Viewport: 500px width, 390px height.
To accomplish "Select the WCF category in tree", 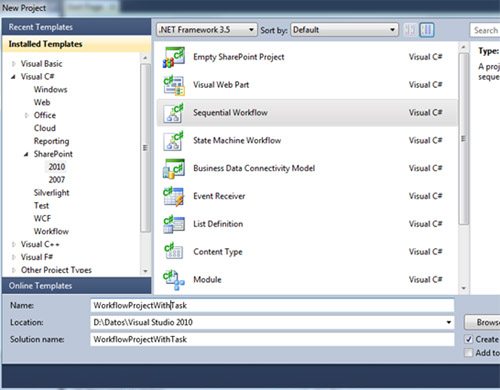I will tap(42, 219).
